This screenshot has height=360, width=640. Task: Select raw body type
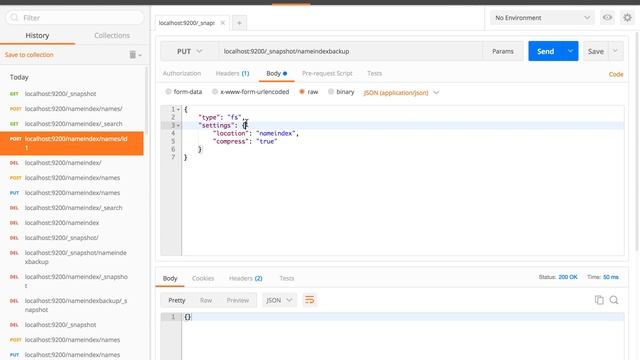coord(302,92)
